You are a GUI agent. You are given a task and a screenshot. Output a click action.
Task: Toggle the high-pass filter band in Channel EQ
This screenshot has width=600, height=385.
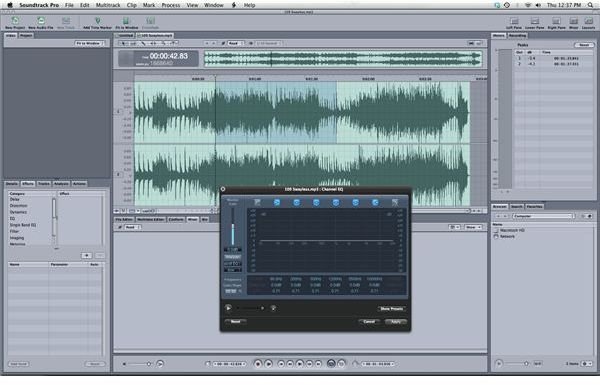257,202
